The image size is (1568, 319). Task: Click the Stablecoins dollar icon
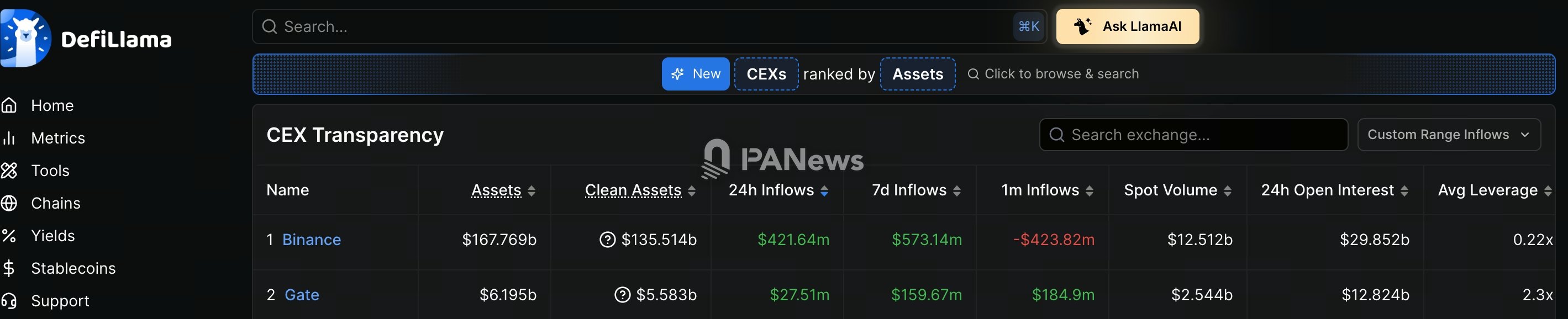9,269
